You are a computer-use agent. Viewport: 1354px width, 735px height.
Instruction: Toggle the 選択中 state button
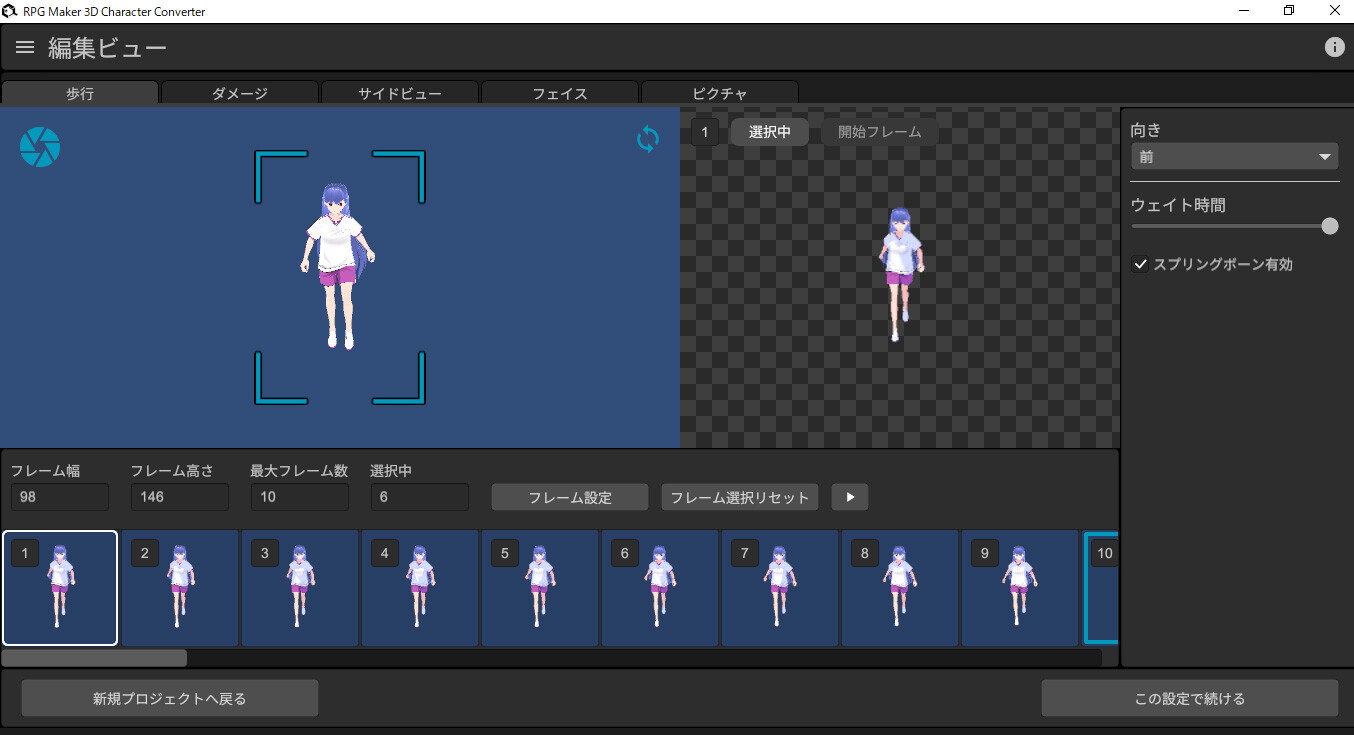(x=768, y=131)
